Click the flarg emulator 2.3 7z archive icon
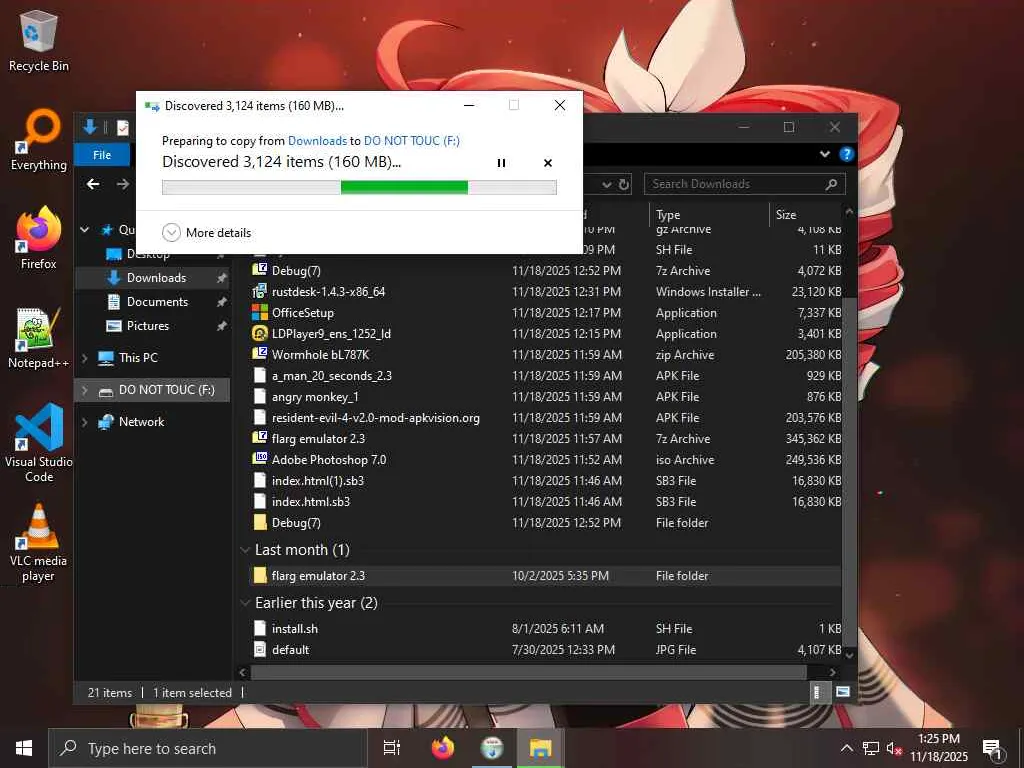The height and width of the screenshot is (768, 1024). coord(260,438)
